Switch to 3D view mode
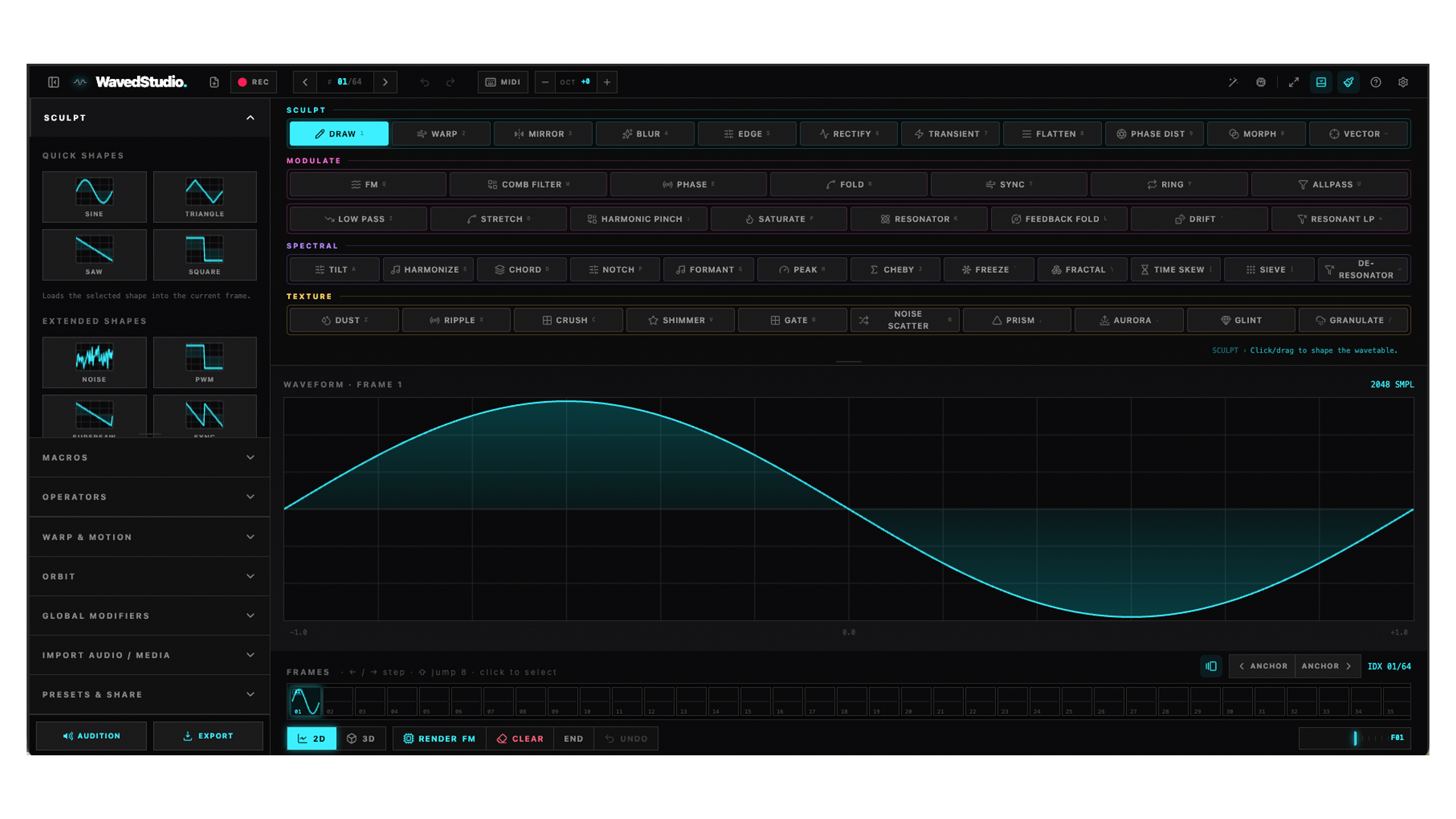Image resolution: width=1456 pixels, height=819 pixels. coord(362,739)
